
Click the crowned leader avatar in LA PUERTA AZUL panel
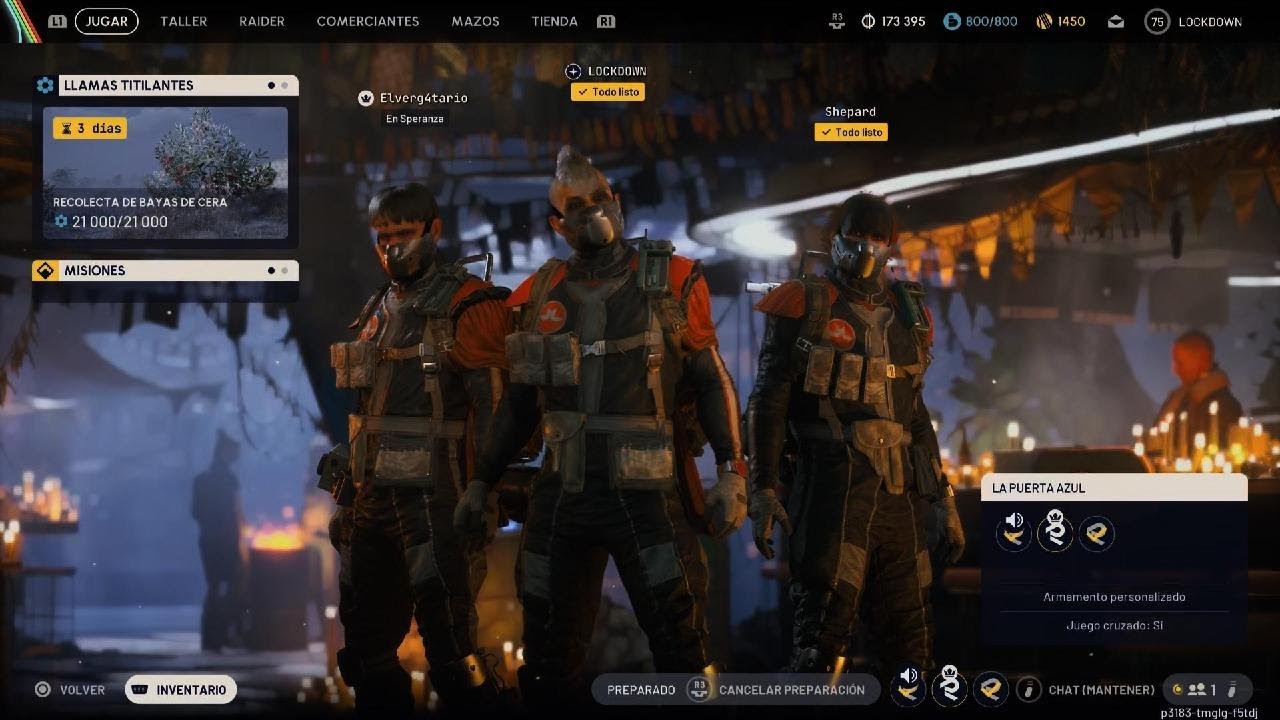pyautogui.click(x=1055, y=530)
